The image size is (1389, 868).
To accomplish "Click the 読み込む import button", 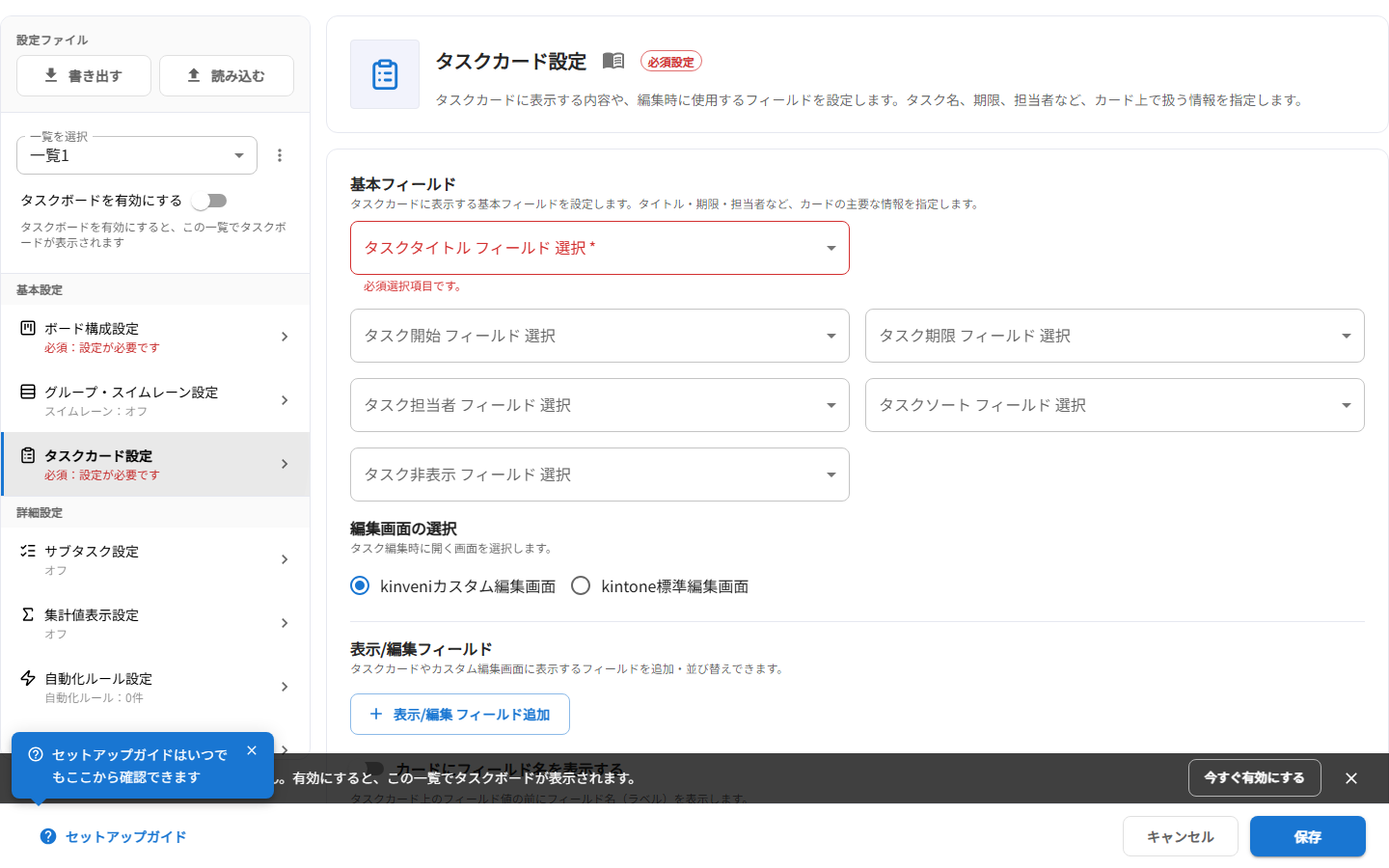I will tap(227, 75).
